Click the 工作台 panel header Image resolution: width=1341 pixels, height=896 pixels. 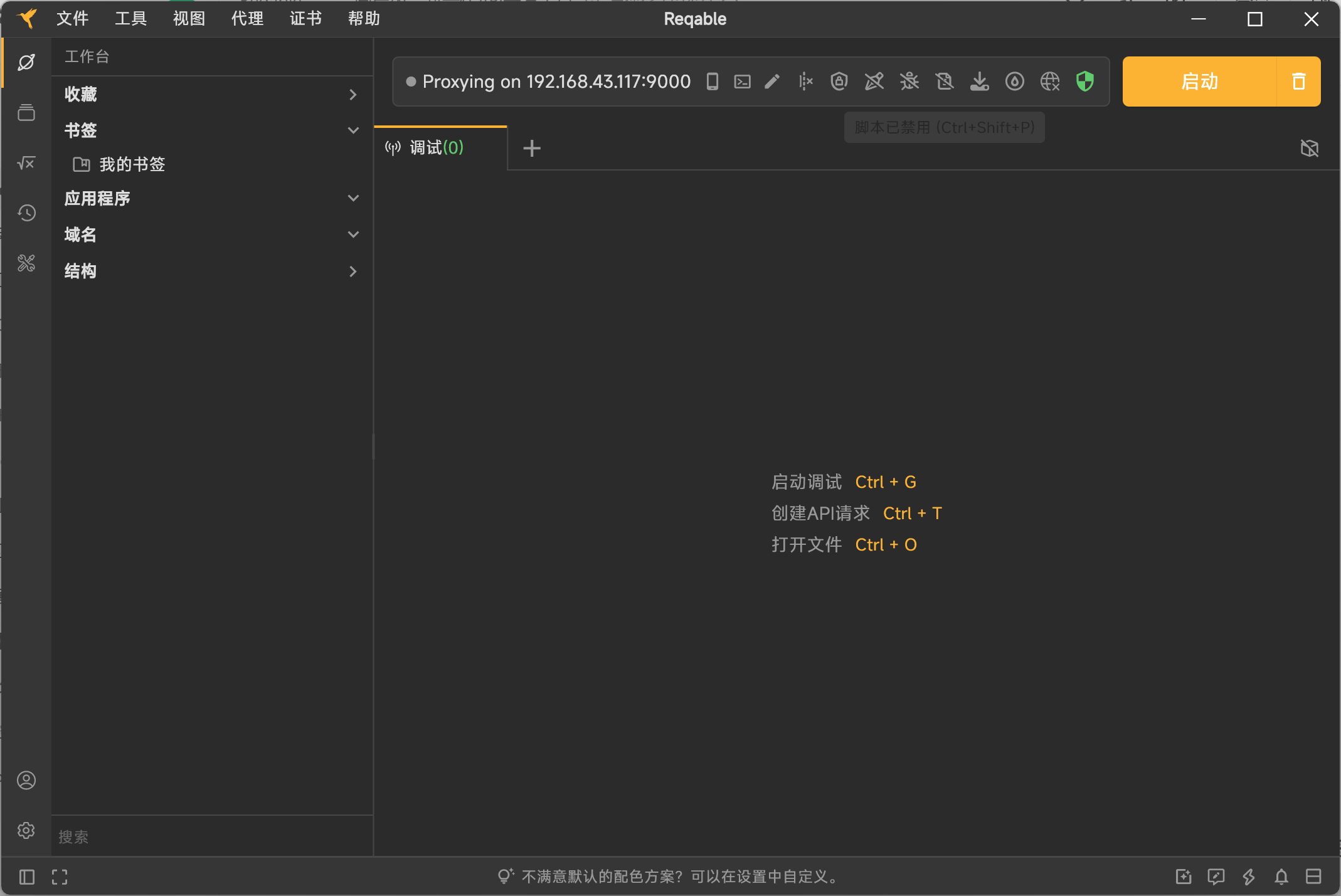pos(87,57)
